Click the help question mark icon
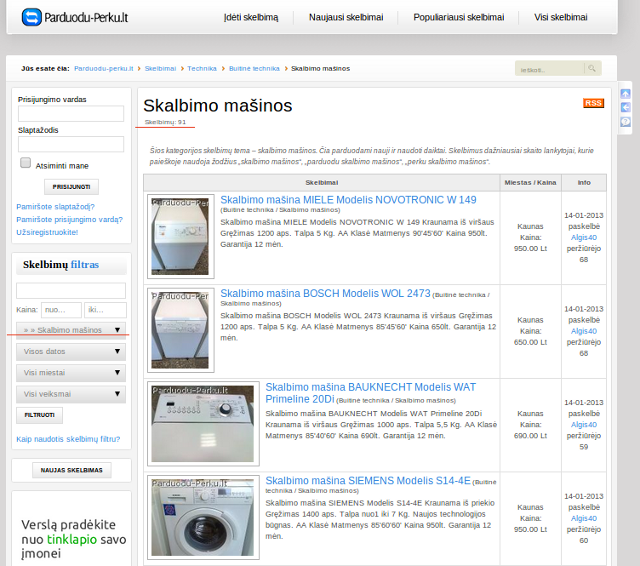The width and height of the screenshot is (640, 566). (x=625, y=121)
